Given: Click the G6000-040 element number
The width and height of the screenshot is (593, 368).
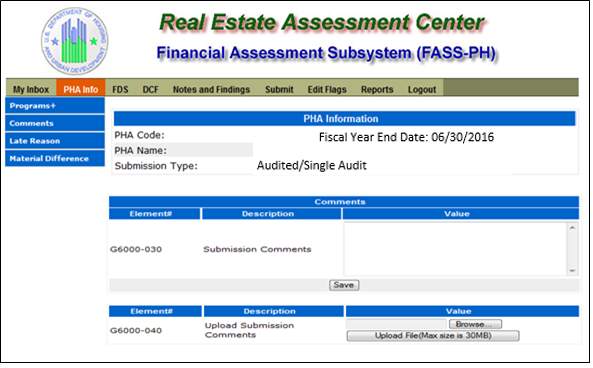Looking at the screenshot, I should [136, 331].
